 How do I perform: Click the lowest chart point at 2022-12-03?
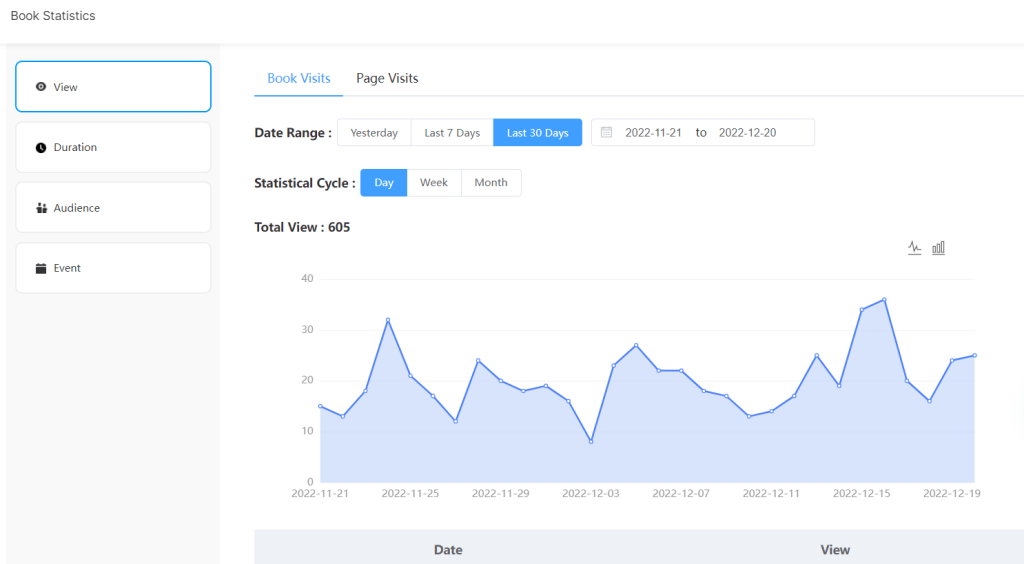point(591,442)
